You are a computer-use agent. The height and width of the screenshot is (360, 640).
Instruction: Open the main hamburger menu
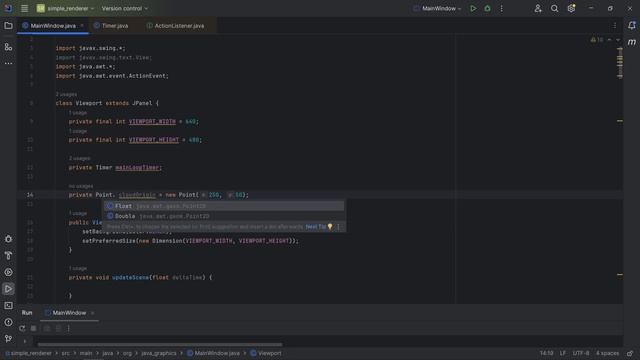pos(24,8)
